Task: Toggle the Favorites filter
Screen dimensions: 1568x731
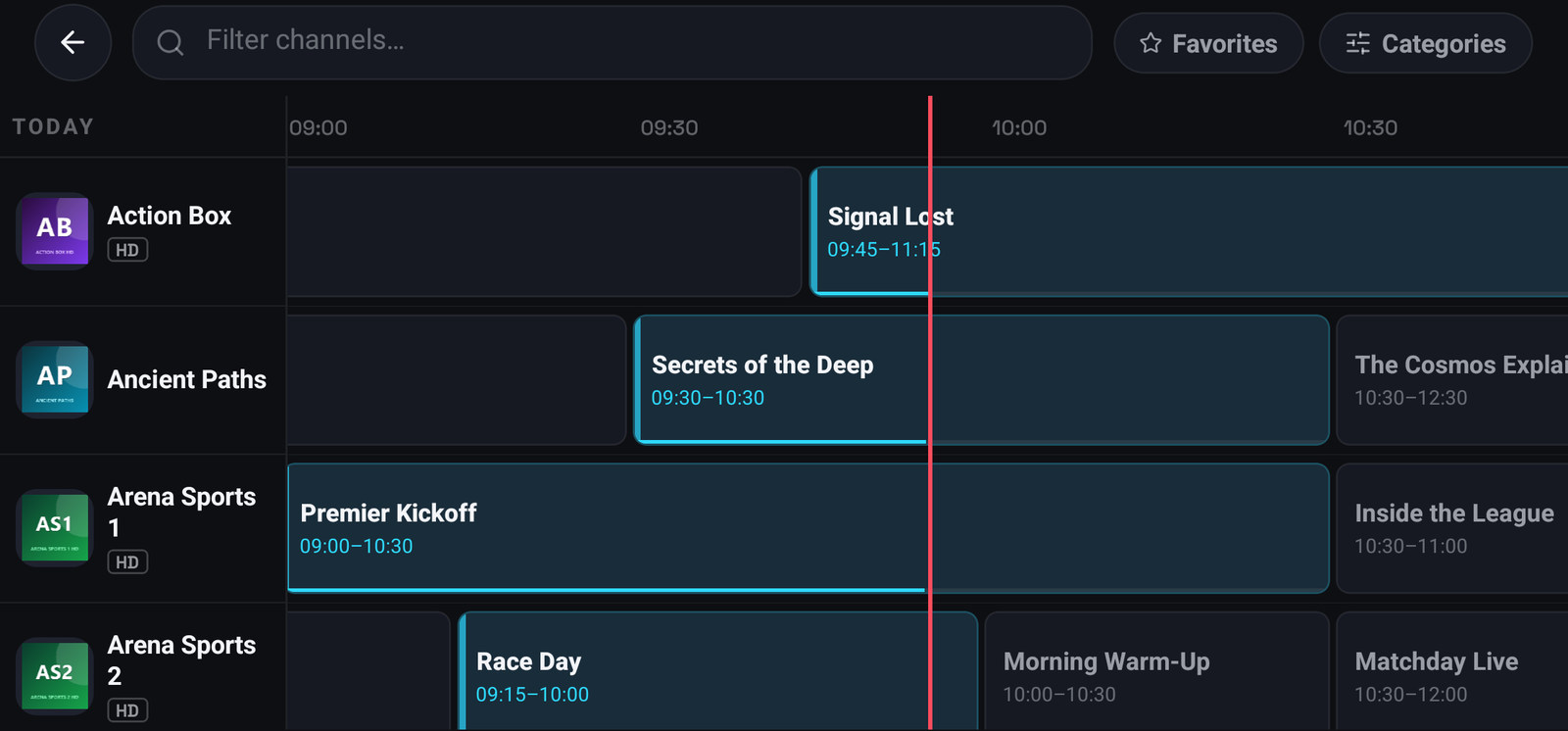Action: [1208, 43]
